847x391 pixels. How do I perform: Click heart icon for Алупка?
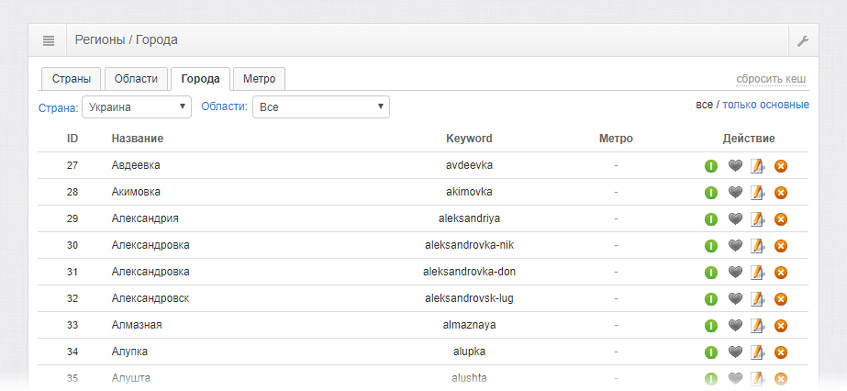tap(735, 352)
